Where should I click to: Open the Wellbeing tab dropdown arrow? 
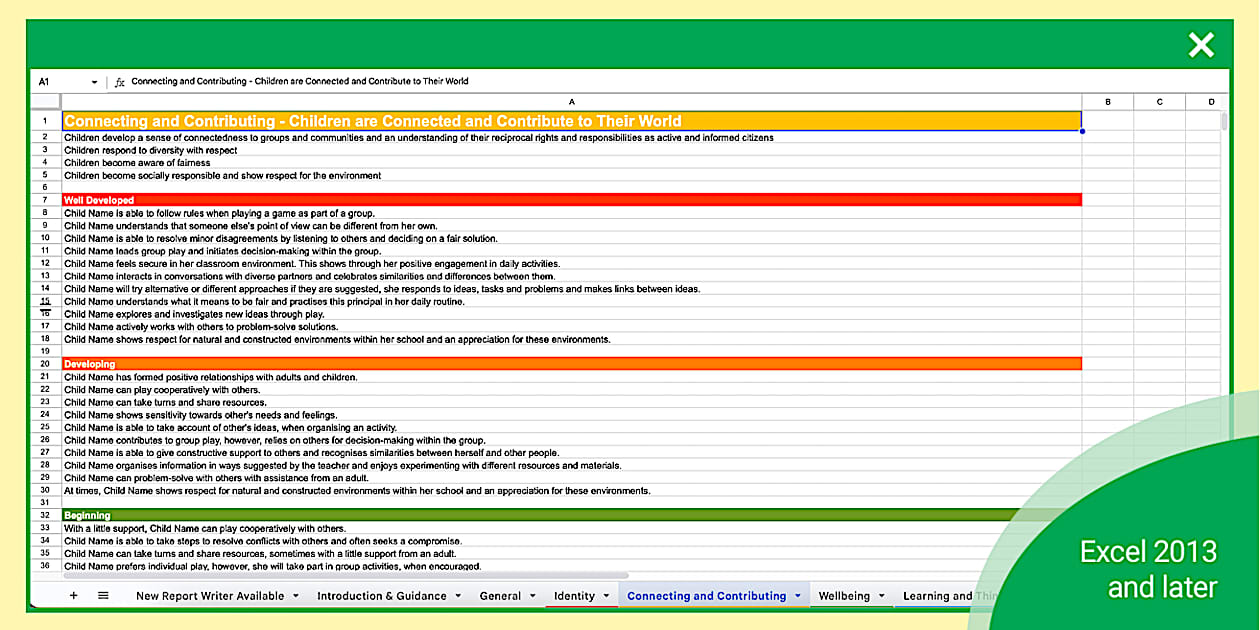[882, 596]
